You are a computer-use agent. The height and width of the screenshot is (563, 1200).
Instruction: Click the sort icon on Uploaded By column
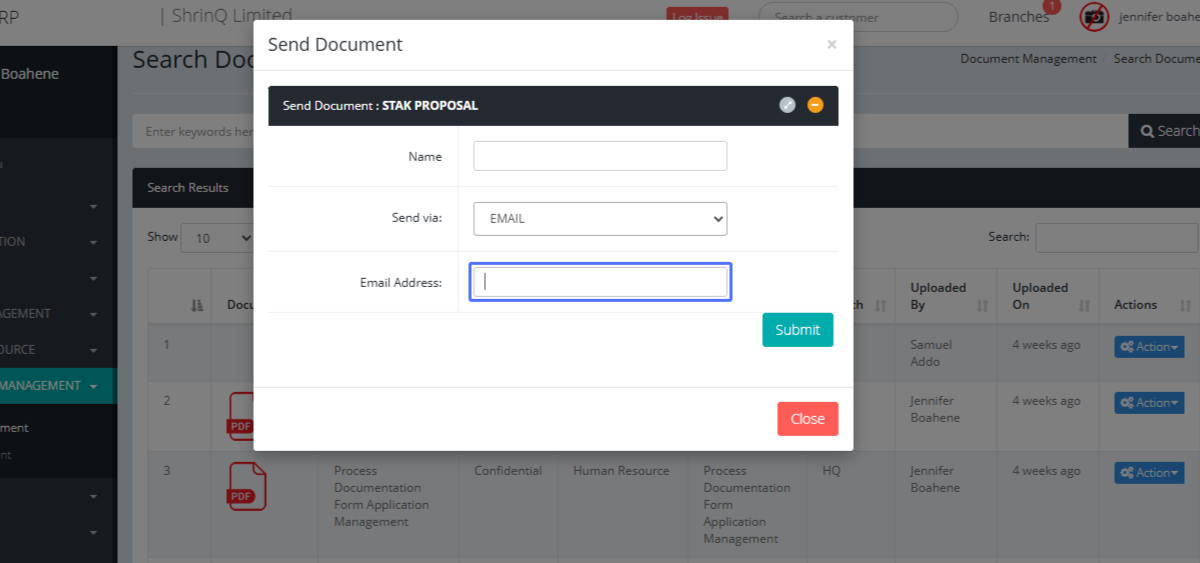click(982, 305)
